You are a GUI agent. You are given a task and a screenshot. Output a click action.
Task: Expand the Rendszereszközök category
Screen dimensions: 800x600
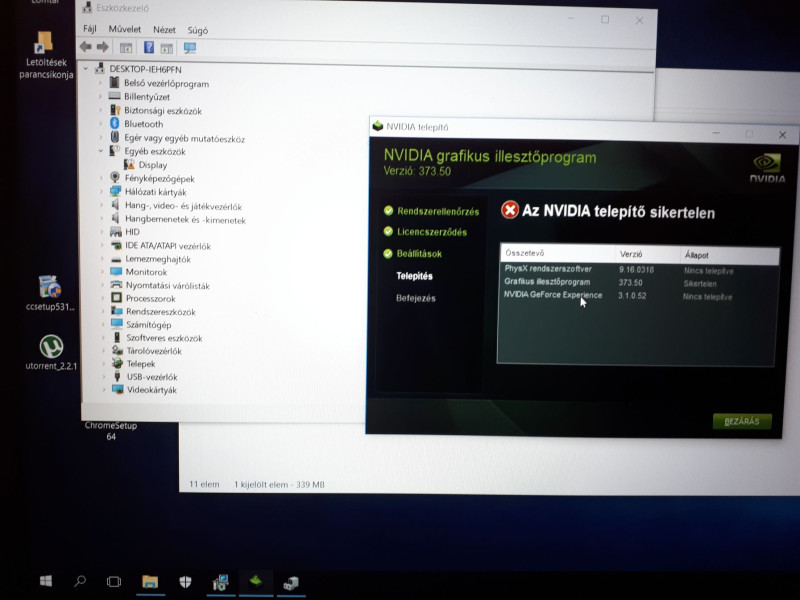tap(103, 311)
